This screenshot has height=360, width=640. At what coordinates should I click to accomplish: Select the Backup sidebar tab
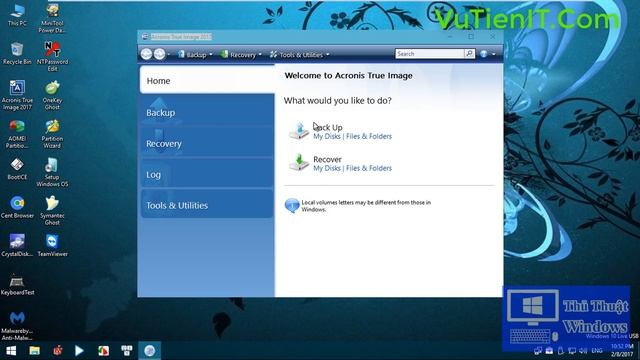(x=207, y=112)
